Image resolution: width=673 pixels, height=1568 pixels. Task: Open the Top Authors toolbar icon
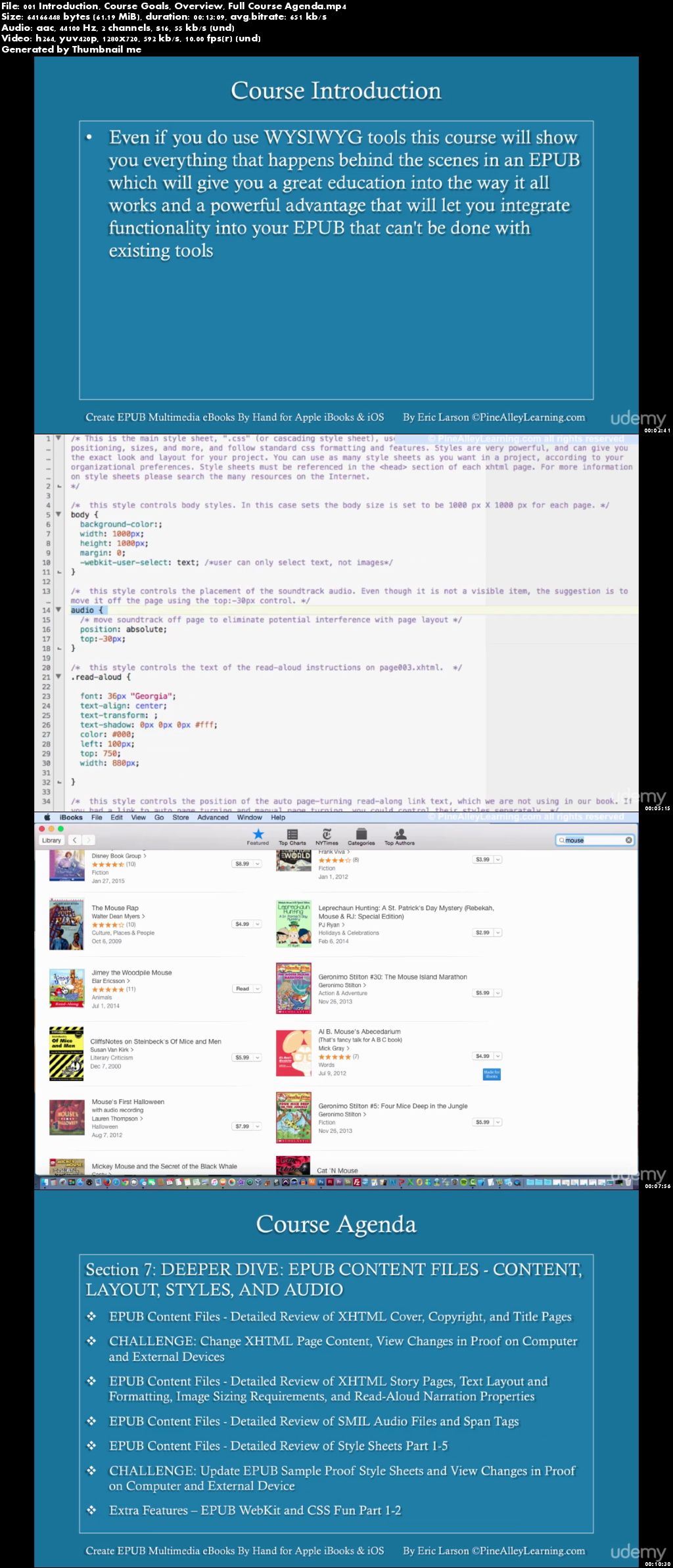click(x=400, y=837)
